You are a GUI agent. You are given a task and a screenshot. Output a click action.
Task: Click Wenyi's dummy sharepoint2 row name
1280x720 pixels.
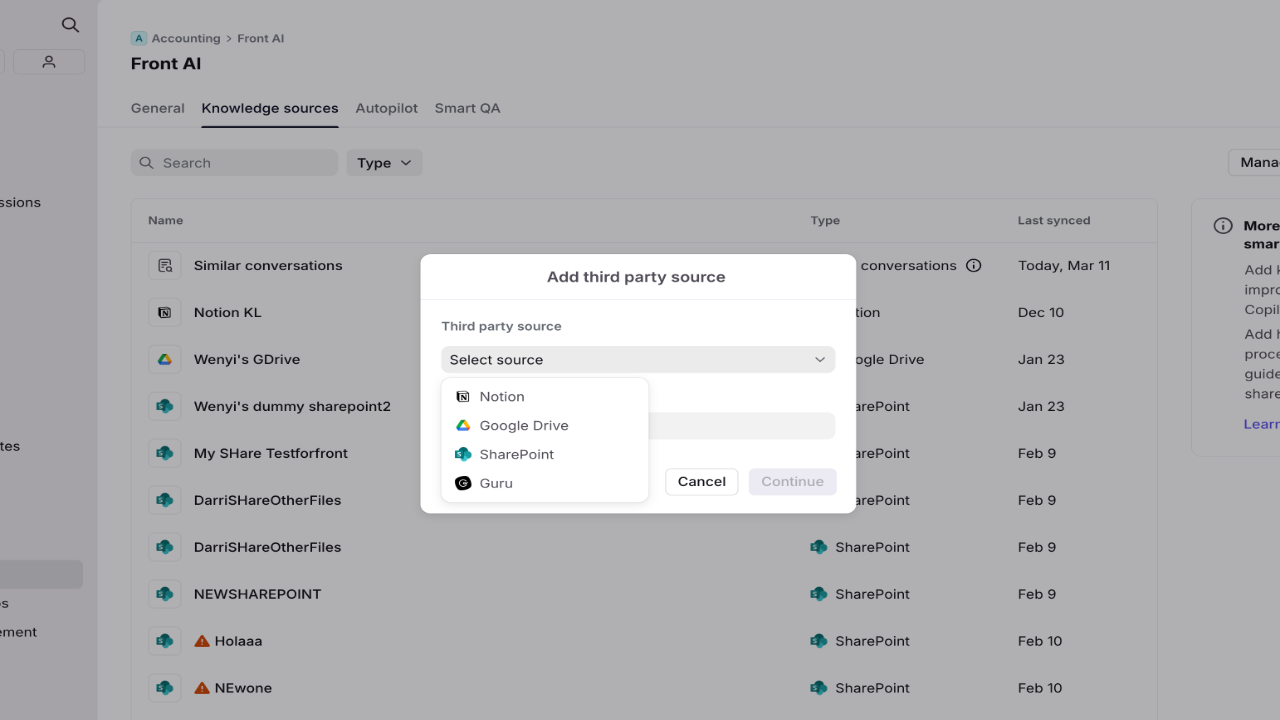point(292,406)
